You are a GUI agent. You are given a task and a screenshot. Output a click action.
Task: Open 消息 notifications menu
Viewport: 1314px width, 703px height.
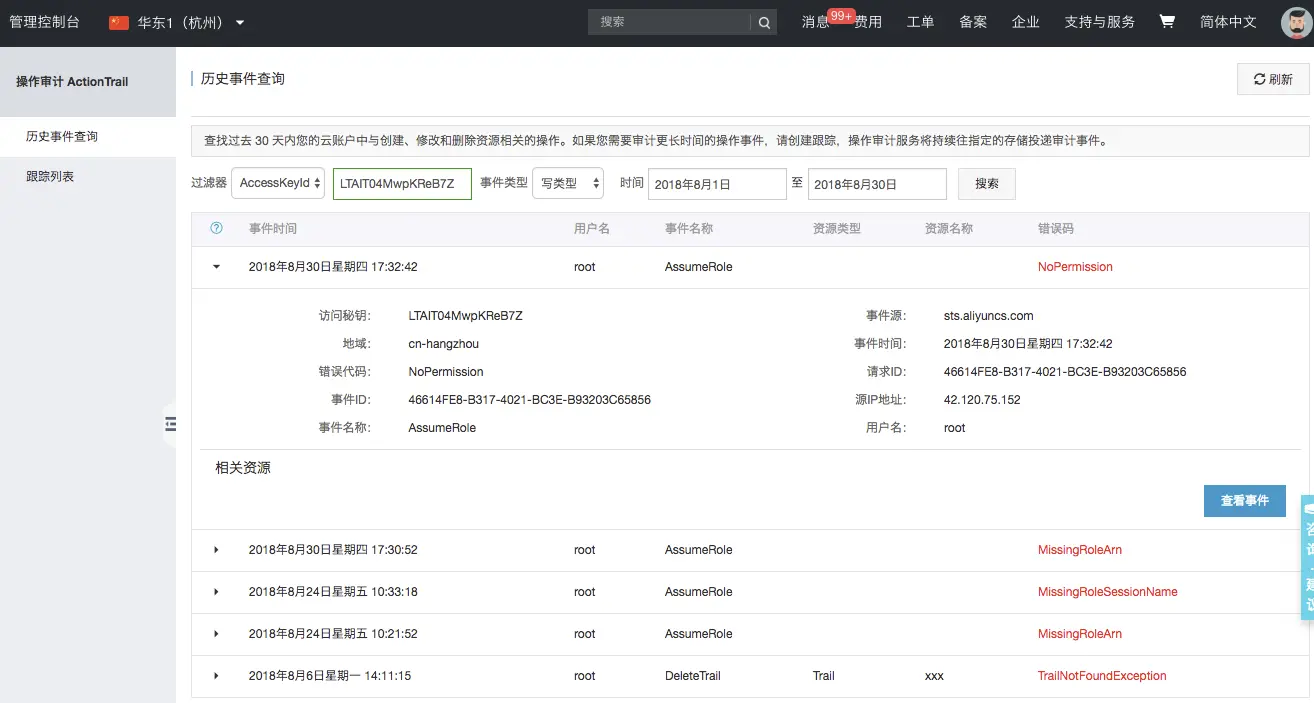click(x=816, y=22)
